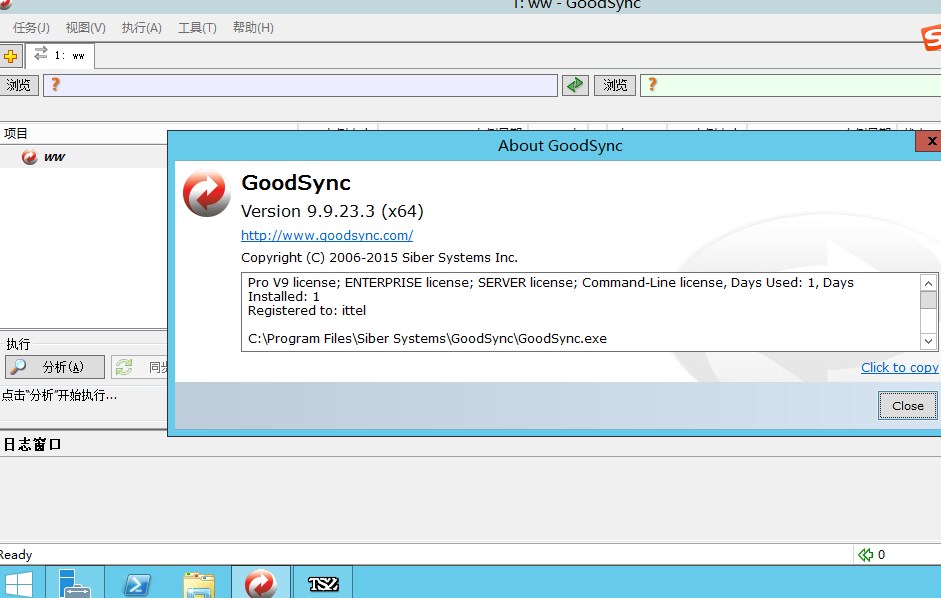The height and width of the screenshot is (598, 941).
Task: Click the green double-arrow status bar icon
Action: click(865, 555)
